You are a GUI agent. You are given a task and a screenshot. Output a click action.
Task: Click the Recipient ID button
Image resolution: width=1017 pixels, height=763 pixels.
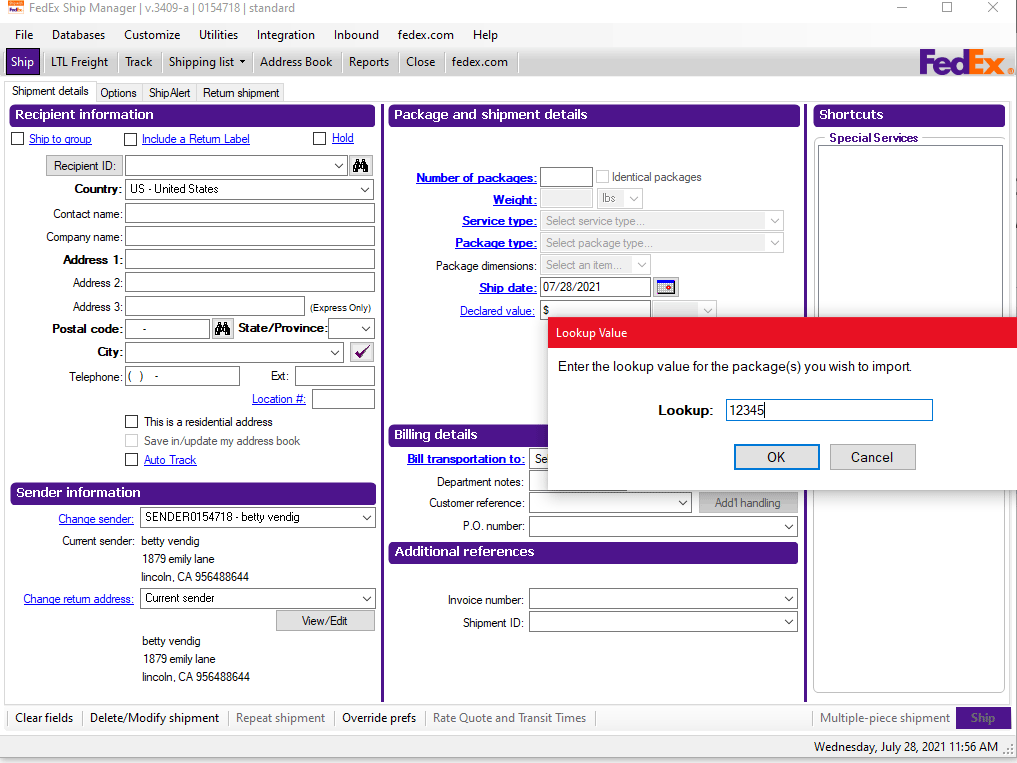(x=85, y=166)
